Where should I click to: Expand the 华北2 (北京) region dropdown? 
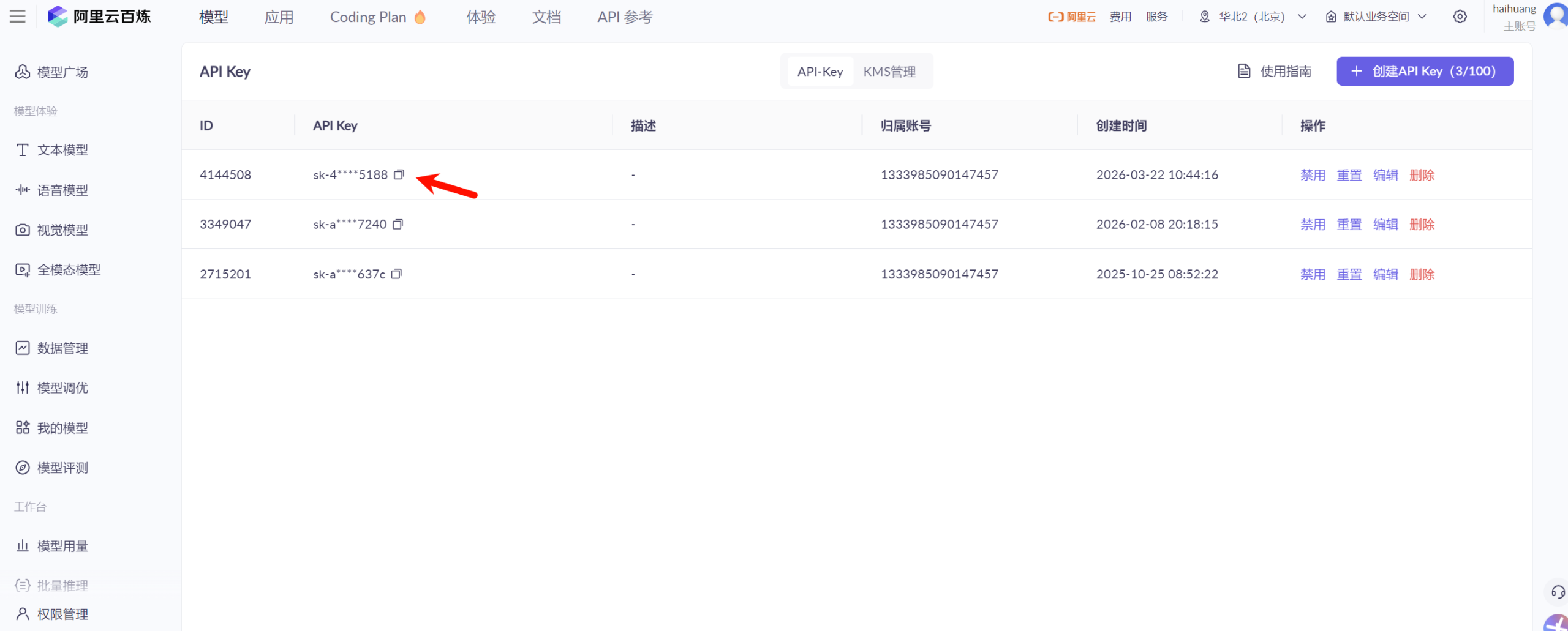(1252, 17)
